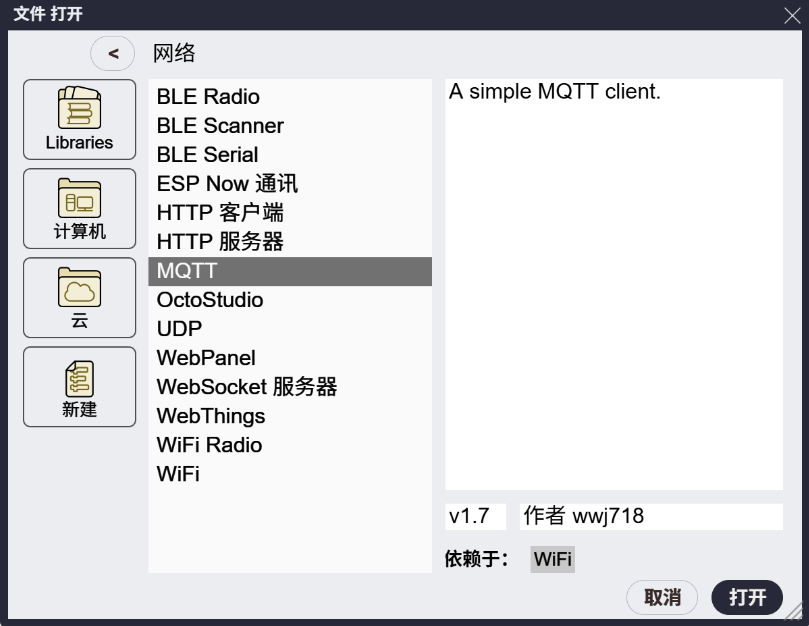Choose UDP in the library list
This screenshot has height=626, width=809.
click(x=290, y=329)
